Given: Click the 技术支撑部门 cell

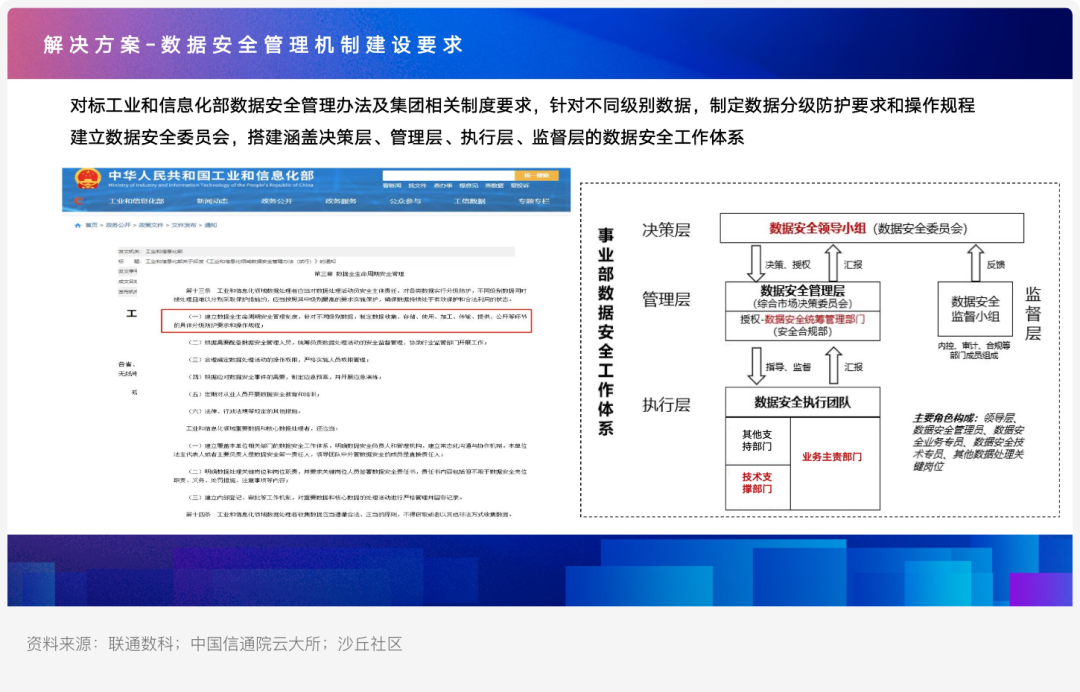Looking at the screenshot, I should [x=757, y=483].
